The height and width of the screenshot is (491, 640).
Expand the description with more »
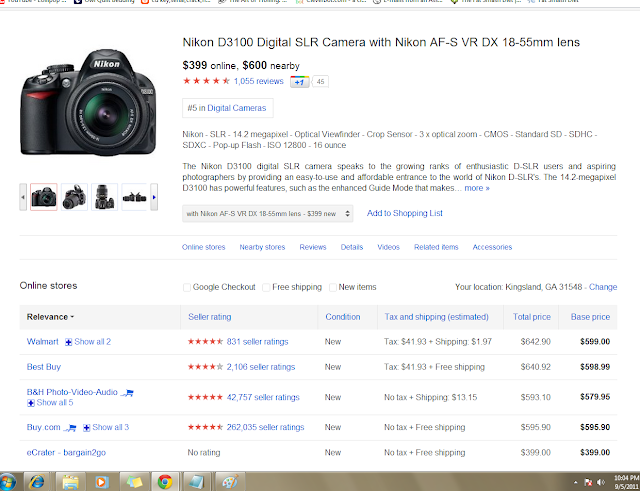(x=477, y=188)
